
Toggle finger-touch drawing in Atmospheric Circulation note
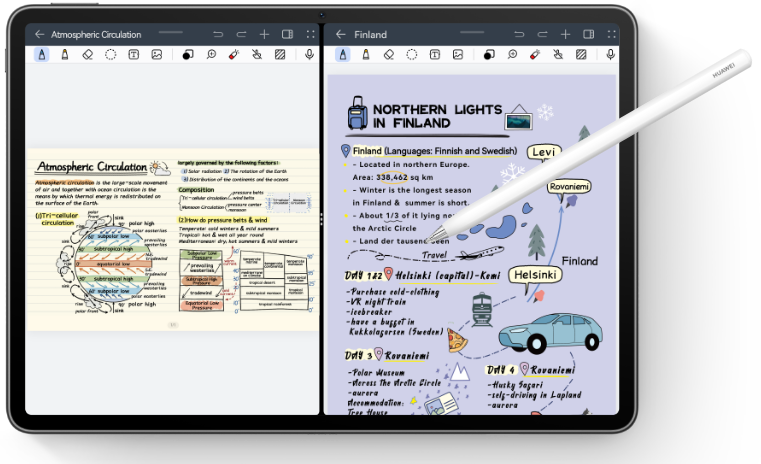coord(257,54)
